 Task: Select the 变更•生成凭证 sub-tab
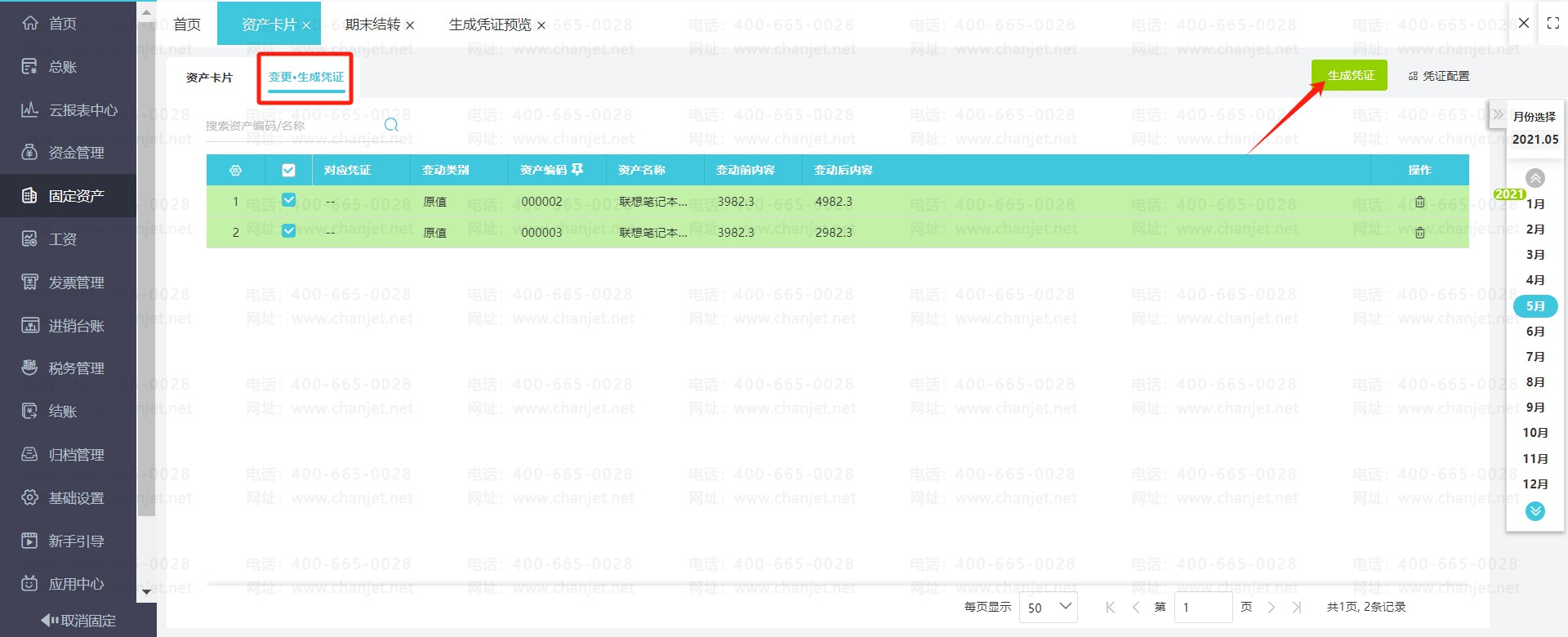[x=306, y=77]
